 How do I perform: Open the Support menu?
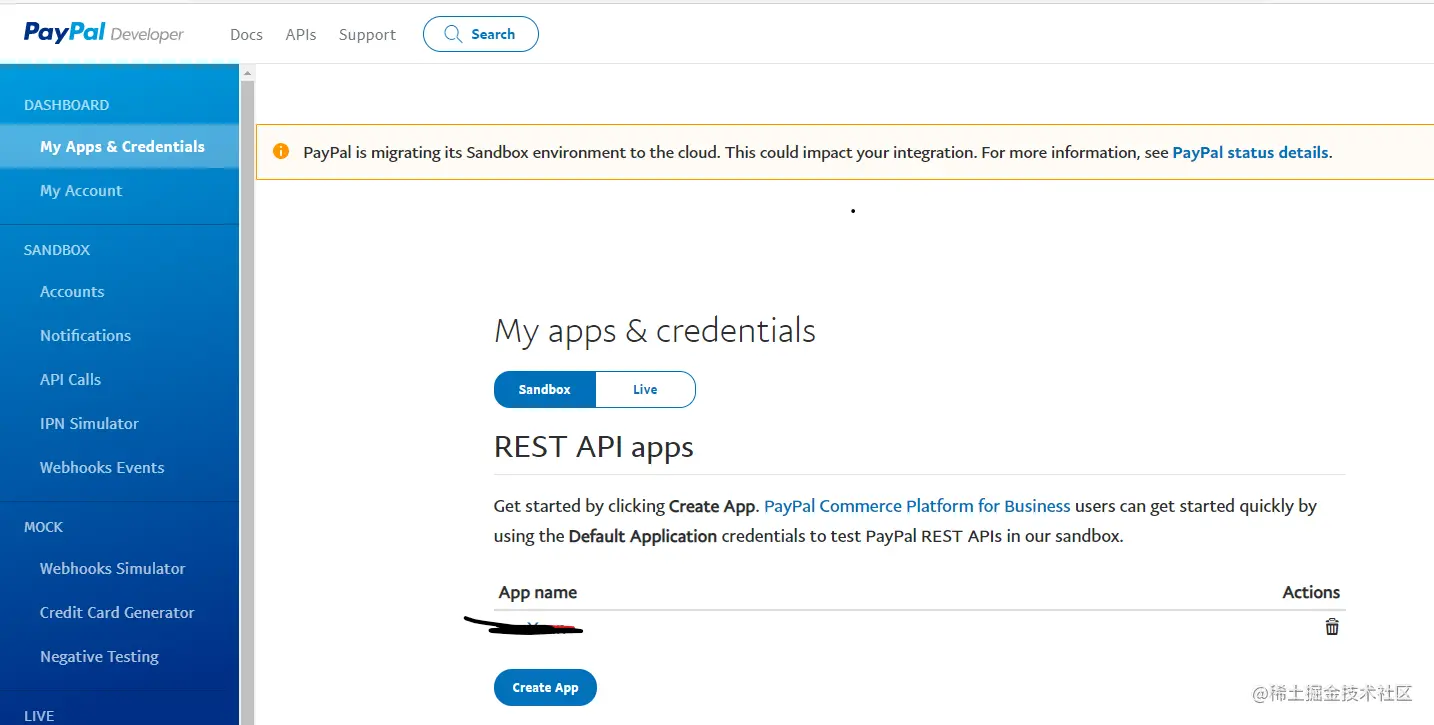click(x=367, y=35)
